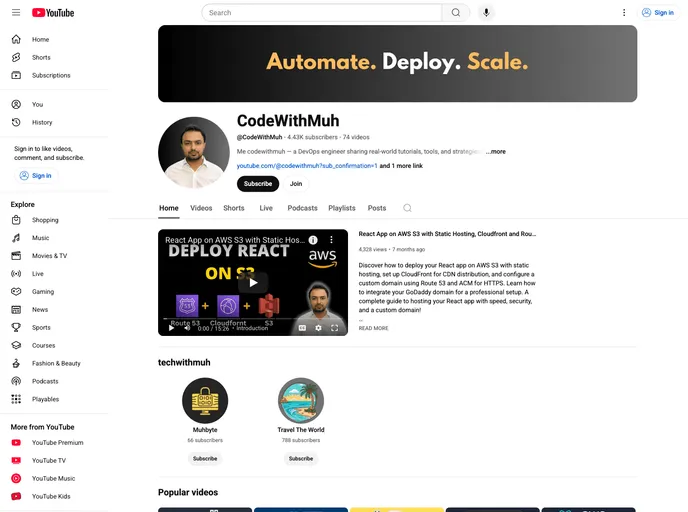
Task: Click the CodeWithMuh profile picture
Action: [194, 152]
